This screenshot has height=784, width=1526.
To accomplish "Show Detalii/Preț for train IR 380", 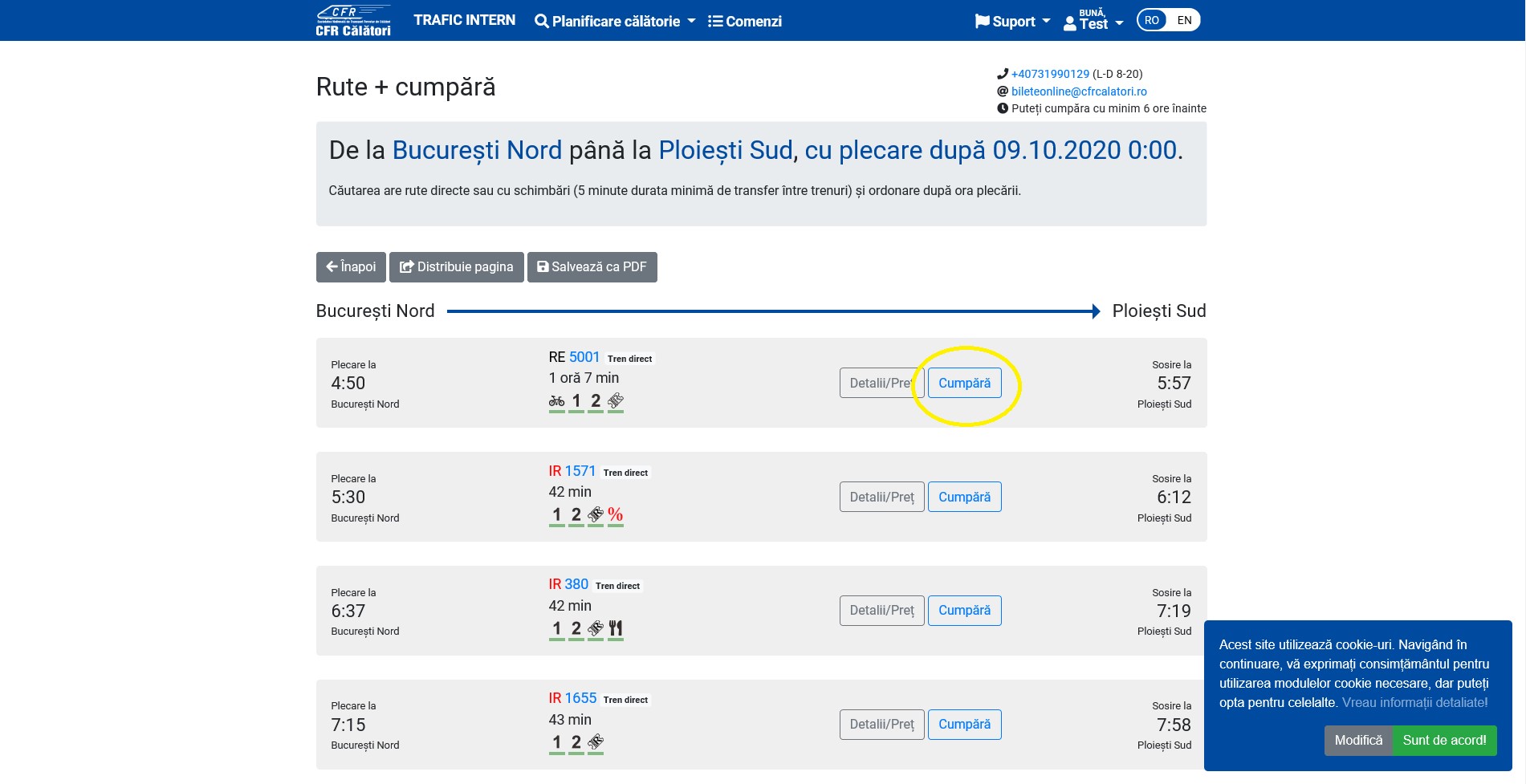I will pos(882,611).
